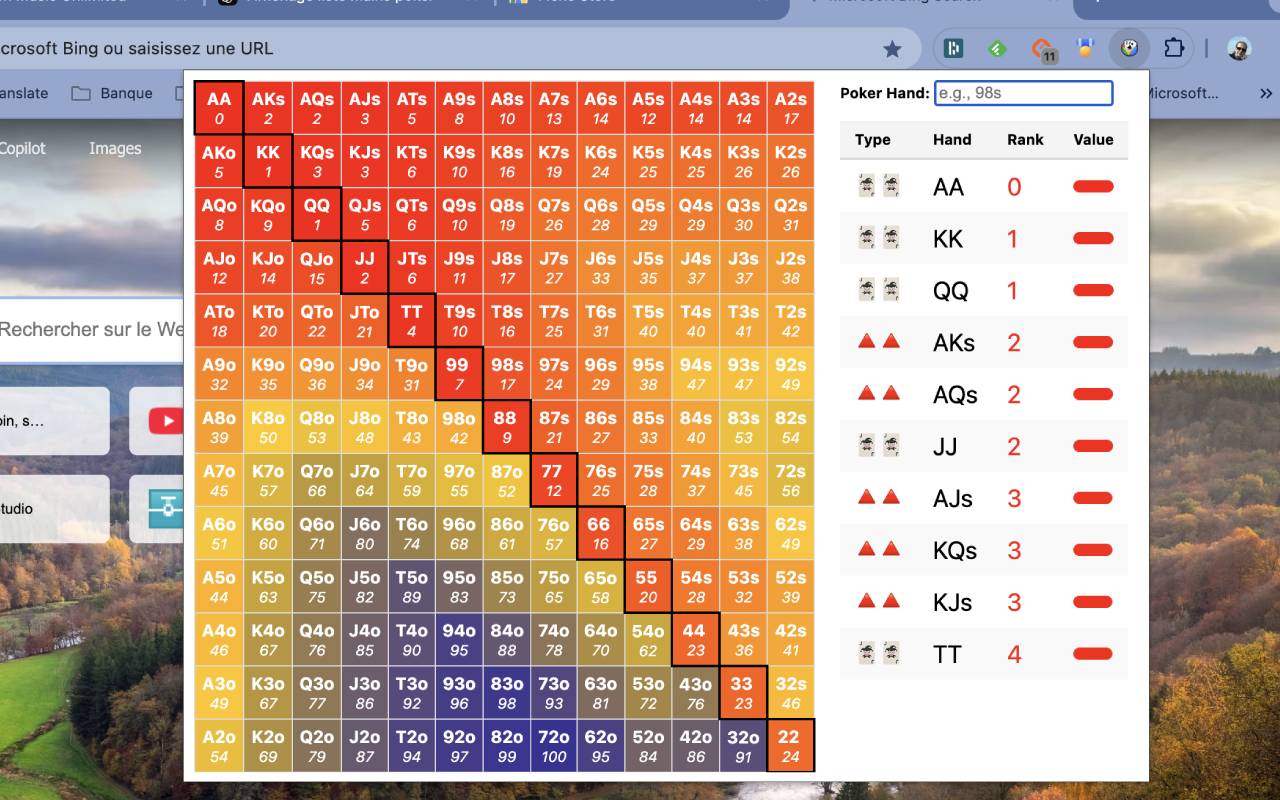The width and height of the screenshot is (1280, 800).
Task: Open the Microsoft bookmark link
Action: pyautogui.click(x=1184, y=93)
